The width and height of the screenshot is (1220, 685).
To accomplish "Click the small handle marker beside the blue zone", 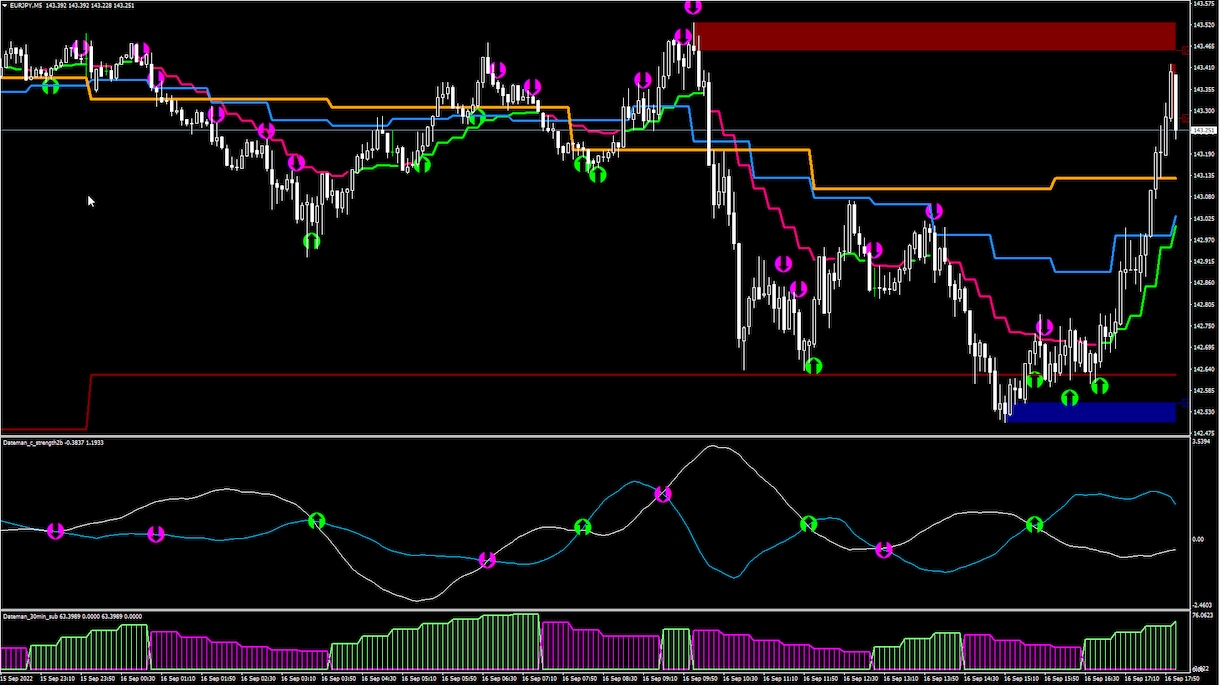I will click(x=1186, y=404).
